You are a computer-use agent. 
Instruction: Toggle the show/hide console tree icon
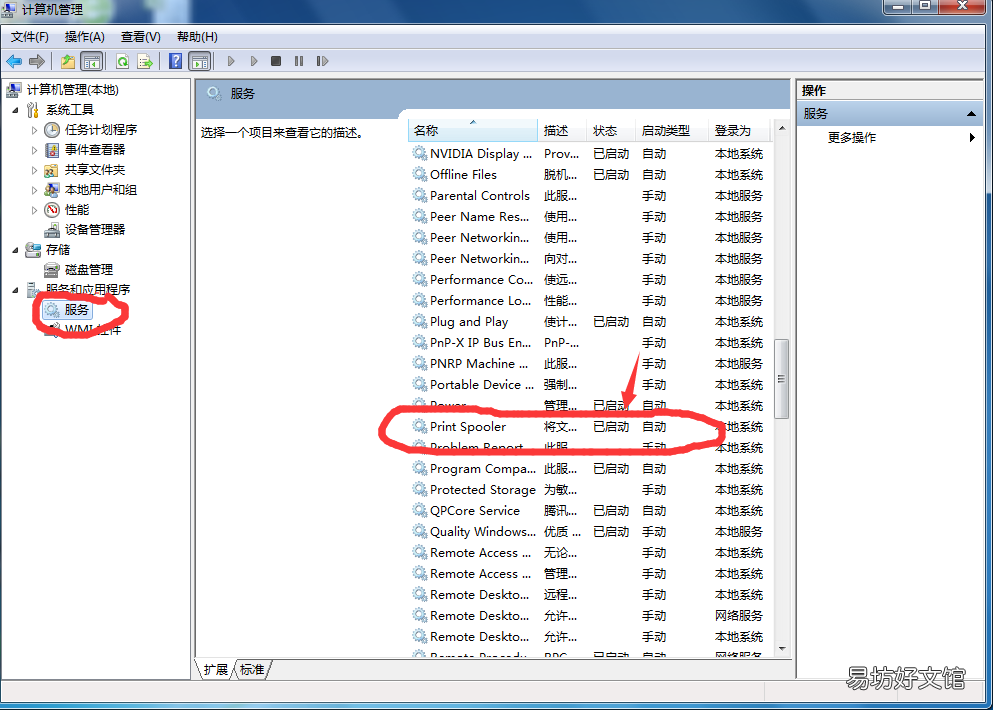click(92, 61)
